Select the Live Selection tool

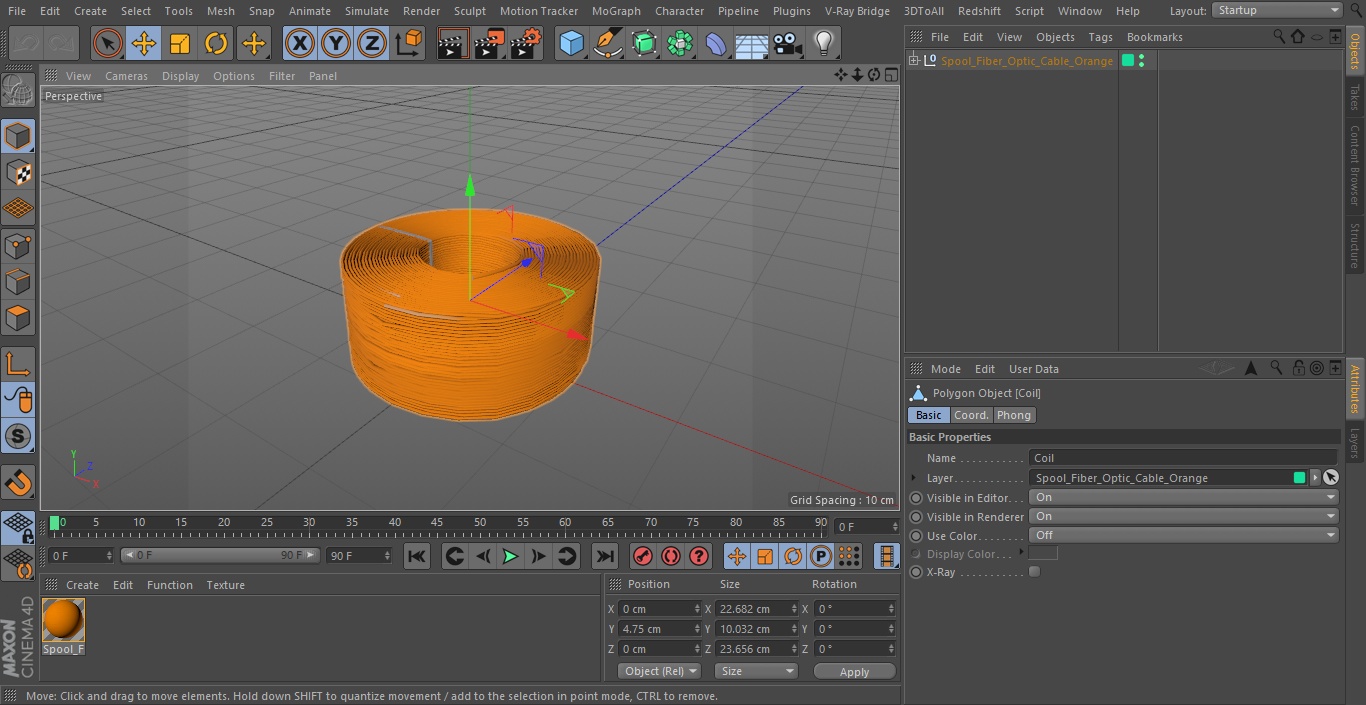(108, 44)
